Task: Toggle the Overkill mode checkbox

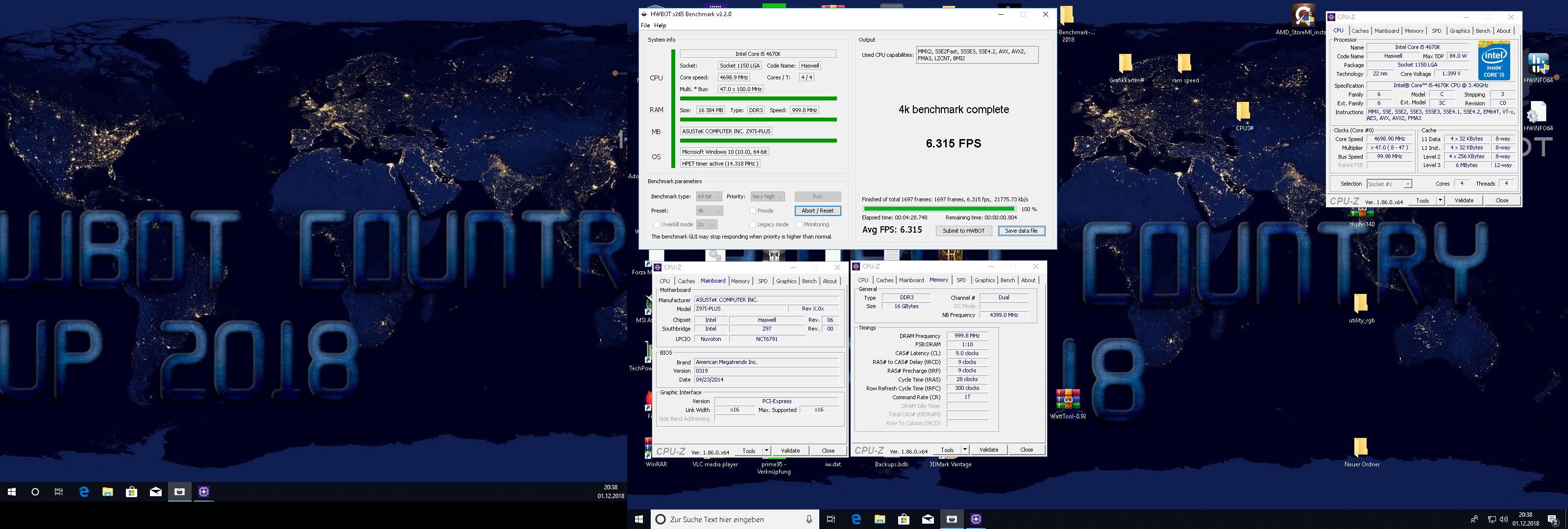Action: click(x=657, y=225)
